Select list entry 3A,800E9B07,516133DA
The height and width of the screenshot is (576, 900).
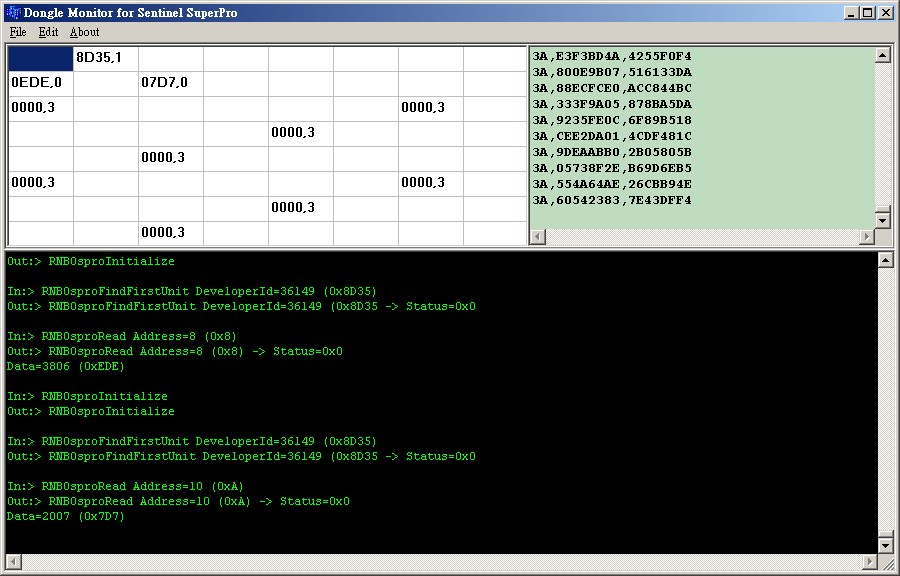tap(612, 72)
